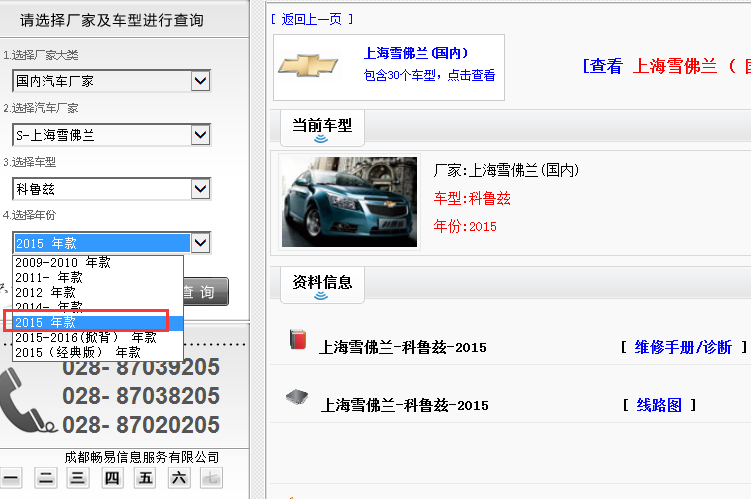
Task: Click the 四 numbered button
Action: pos(112,478)
